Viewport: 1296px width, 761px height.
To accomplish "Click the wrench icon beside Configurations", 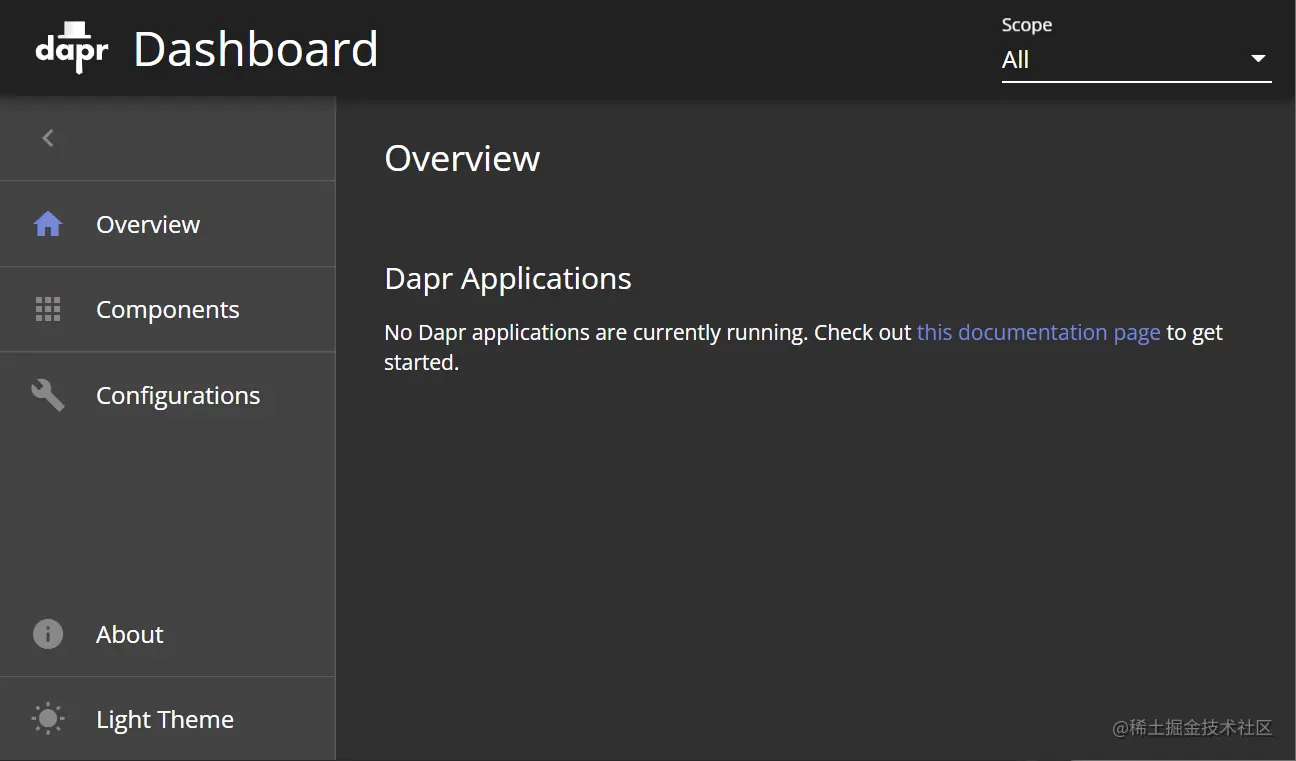I will pyautogui.click(x=48, y=395).
